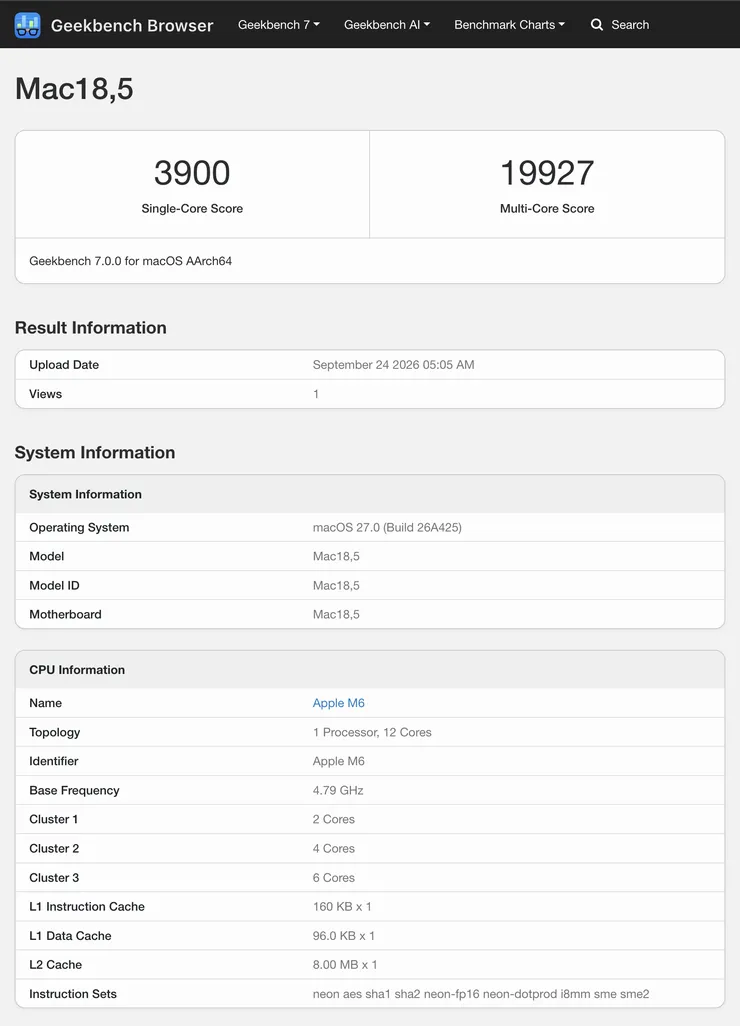Click the Views row label
Screen dimensions: 740x1026
tap(45, 394)
